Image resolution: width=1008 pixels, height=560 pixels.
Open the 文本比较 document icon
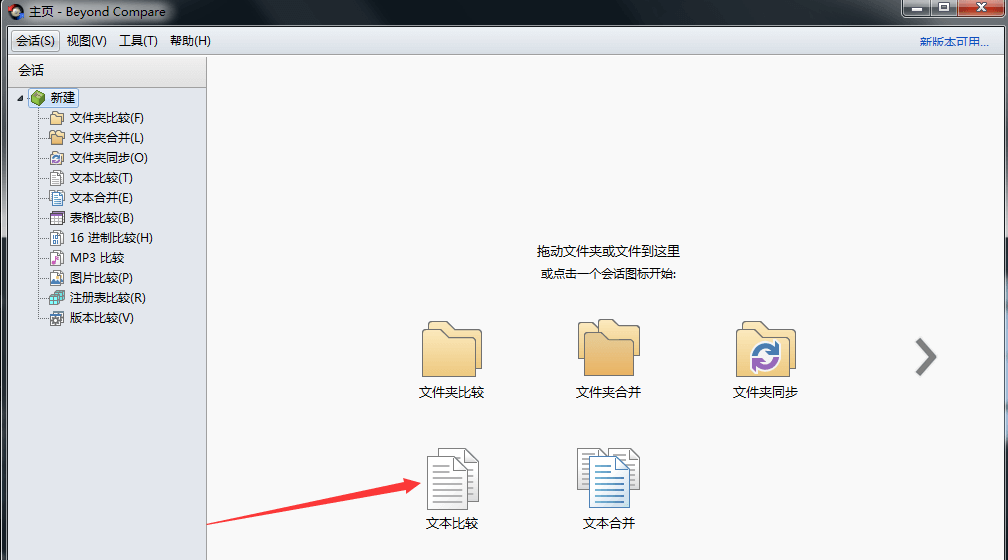click(452, 480)
